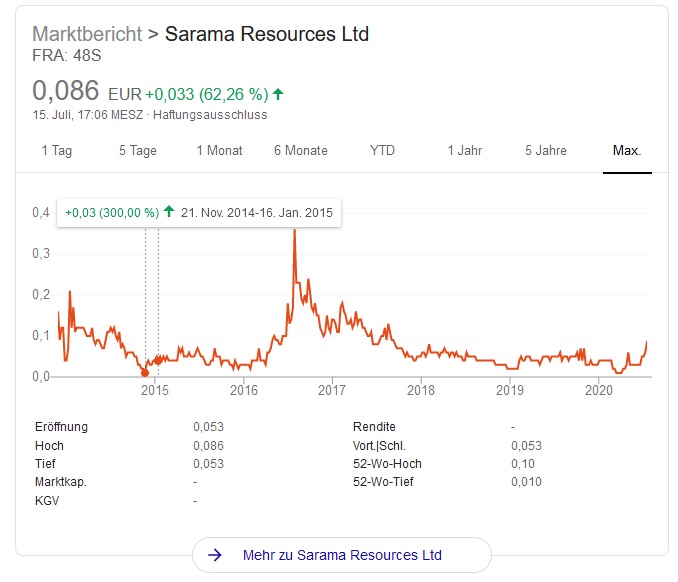Open the Marktbericht link
This screenshot has height=582, width=678.
point(87,35)
